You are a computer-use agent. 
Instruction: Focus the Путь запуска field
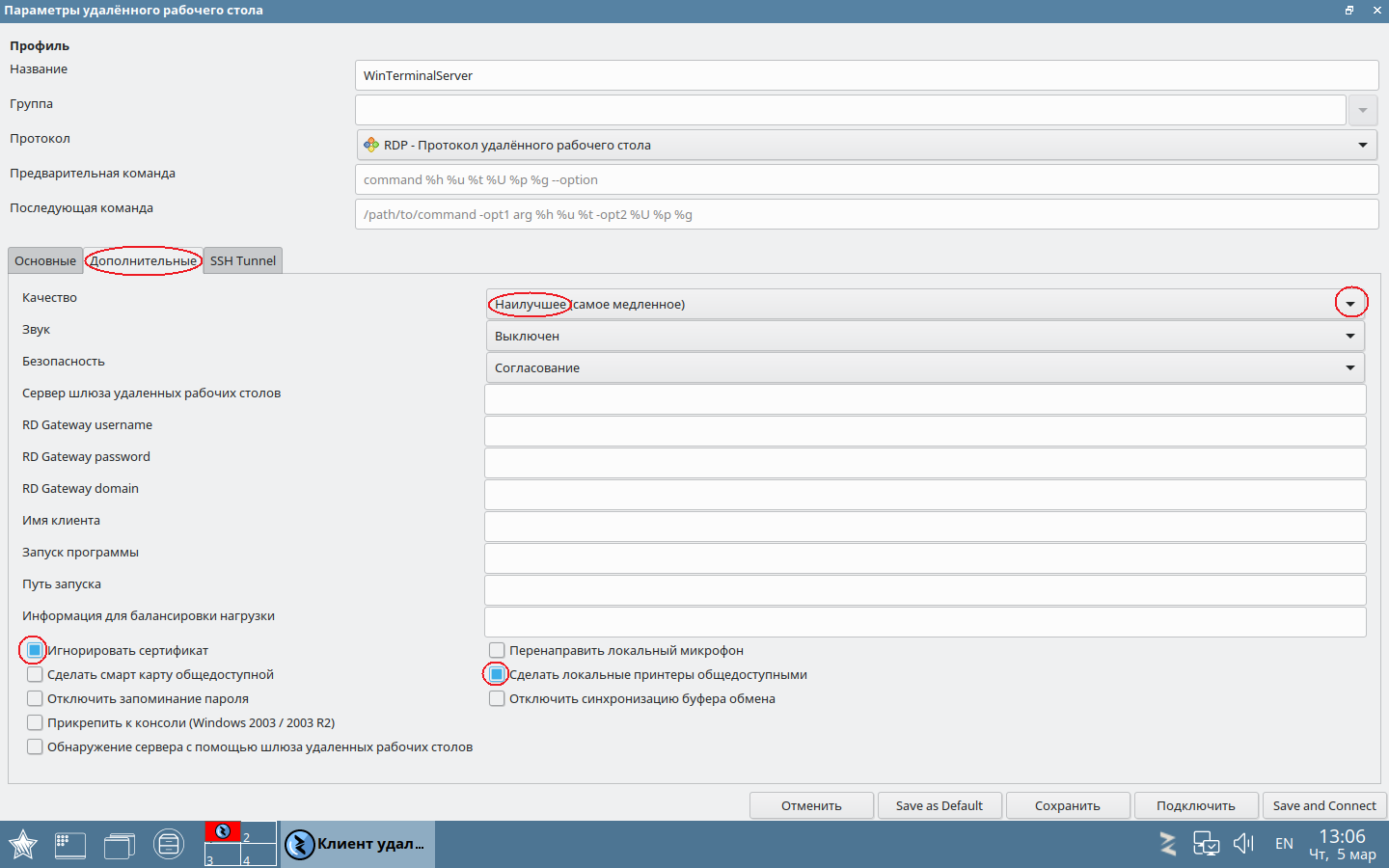[x=925, y=590]
